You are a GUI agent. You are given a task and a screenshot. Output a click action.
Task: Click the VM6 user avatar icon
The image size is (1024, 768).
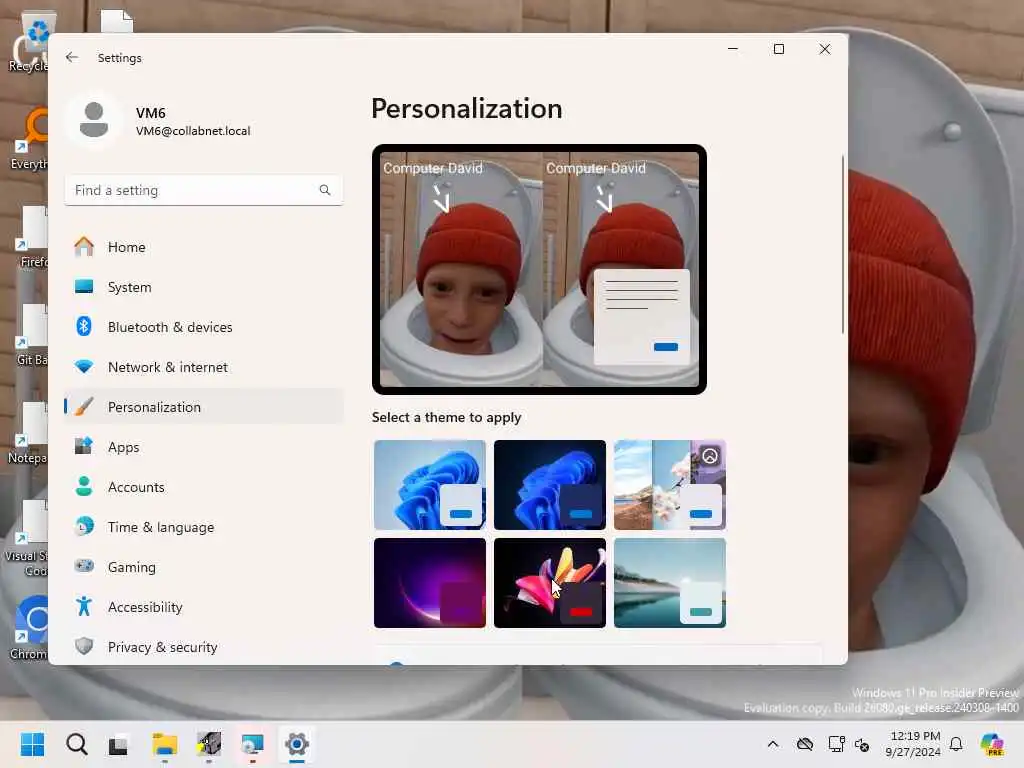[94, 120]
